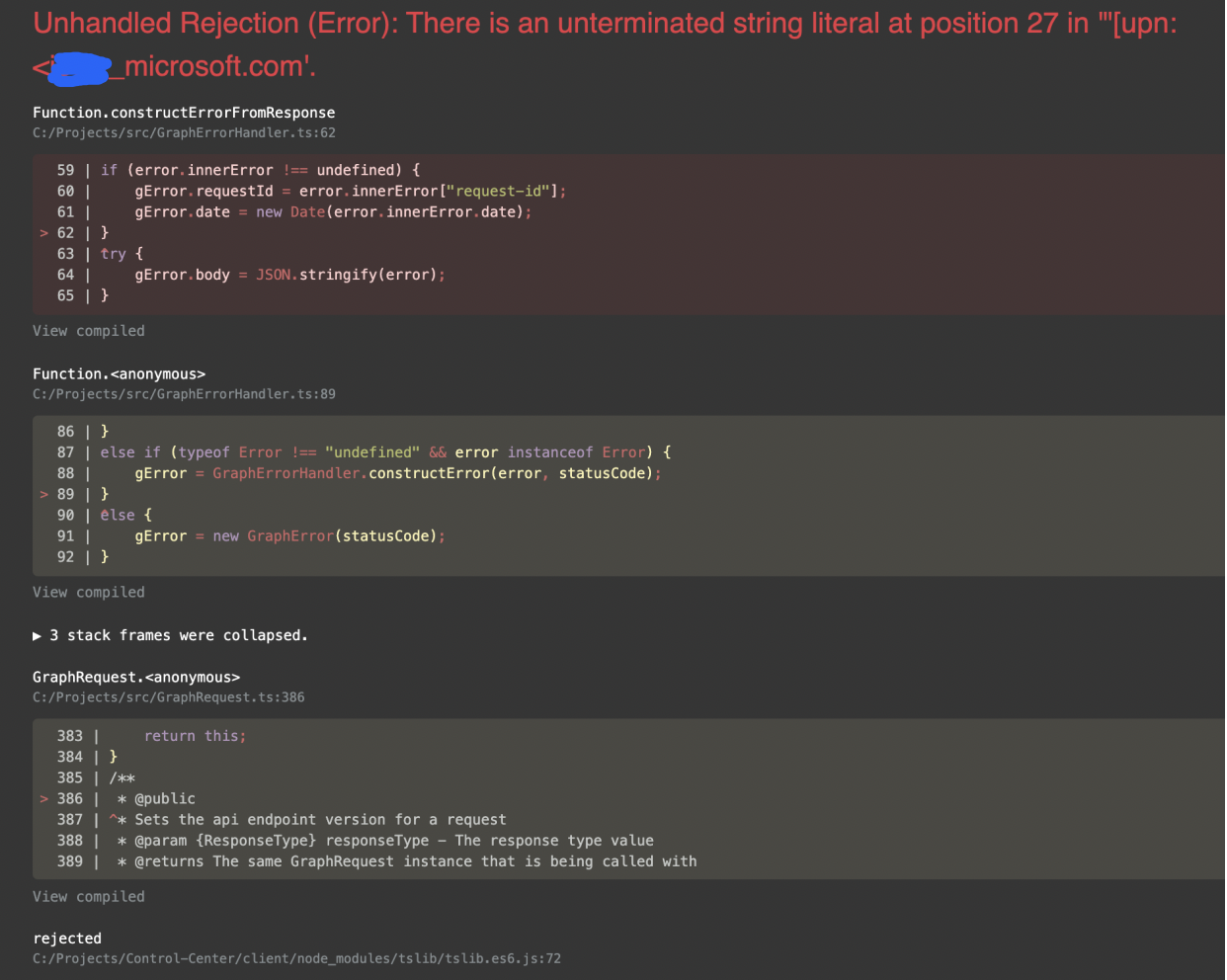1227x980 pixels.
Task: Select Function.<anonymous> frame title
Action: coord(119,373)
